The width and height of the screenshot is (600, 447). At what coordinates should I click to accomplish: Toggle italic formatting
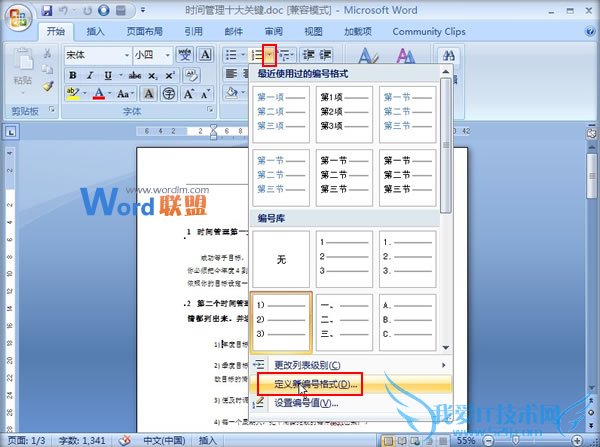click(90, 75)
